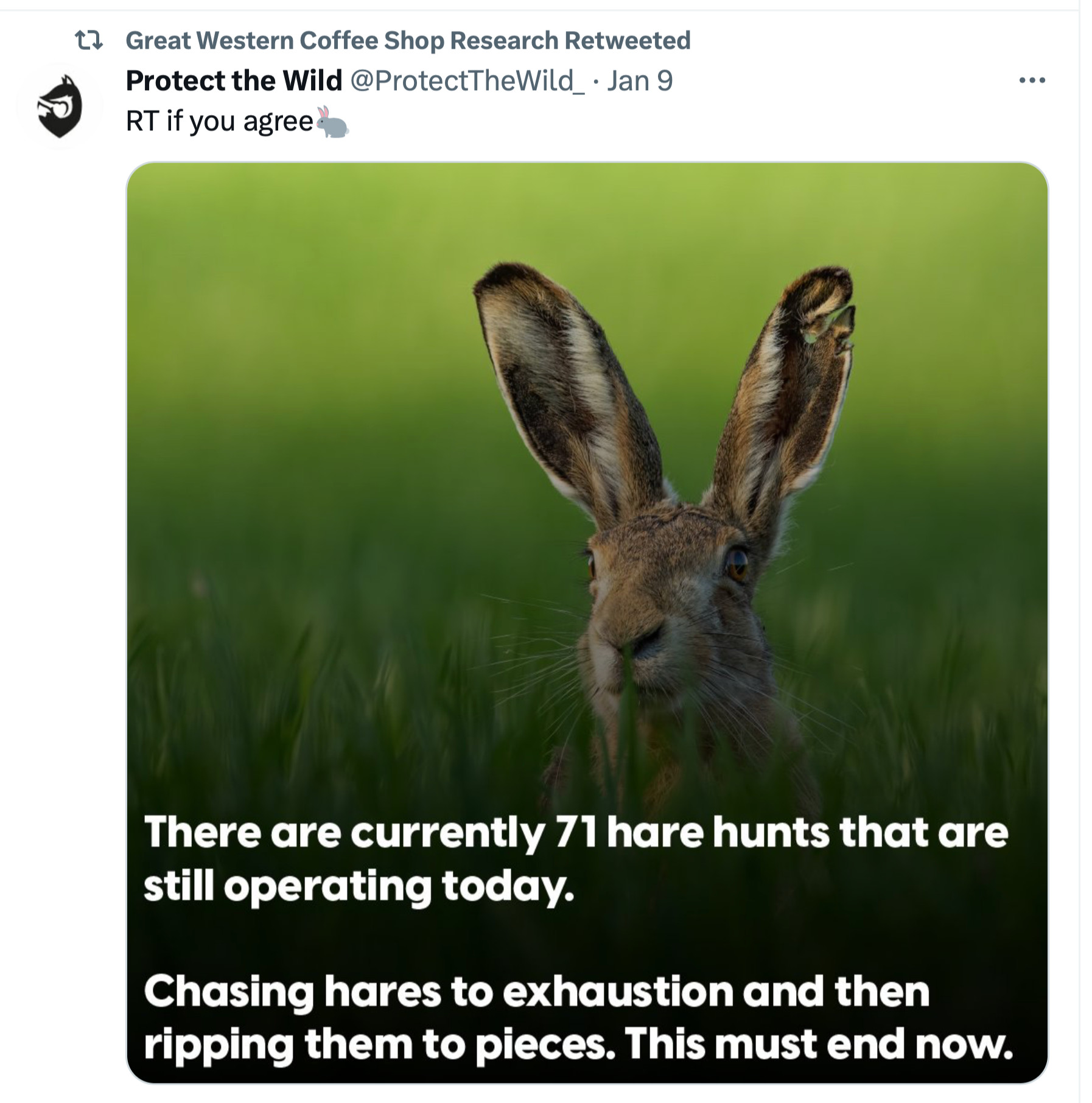Click the rabbit emoji in the tweet text
Image resolution: width=1092 pixels, height=1103 pixels.
coord(332,122)
